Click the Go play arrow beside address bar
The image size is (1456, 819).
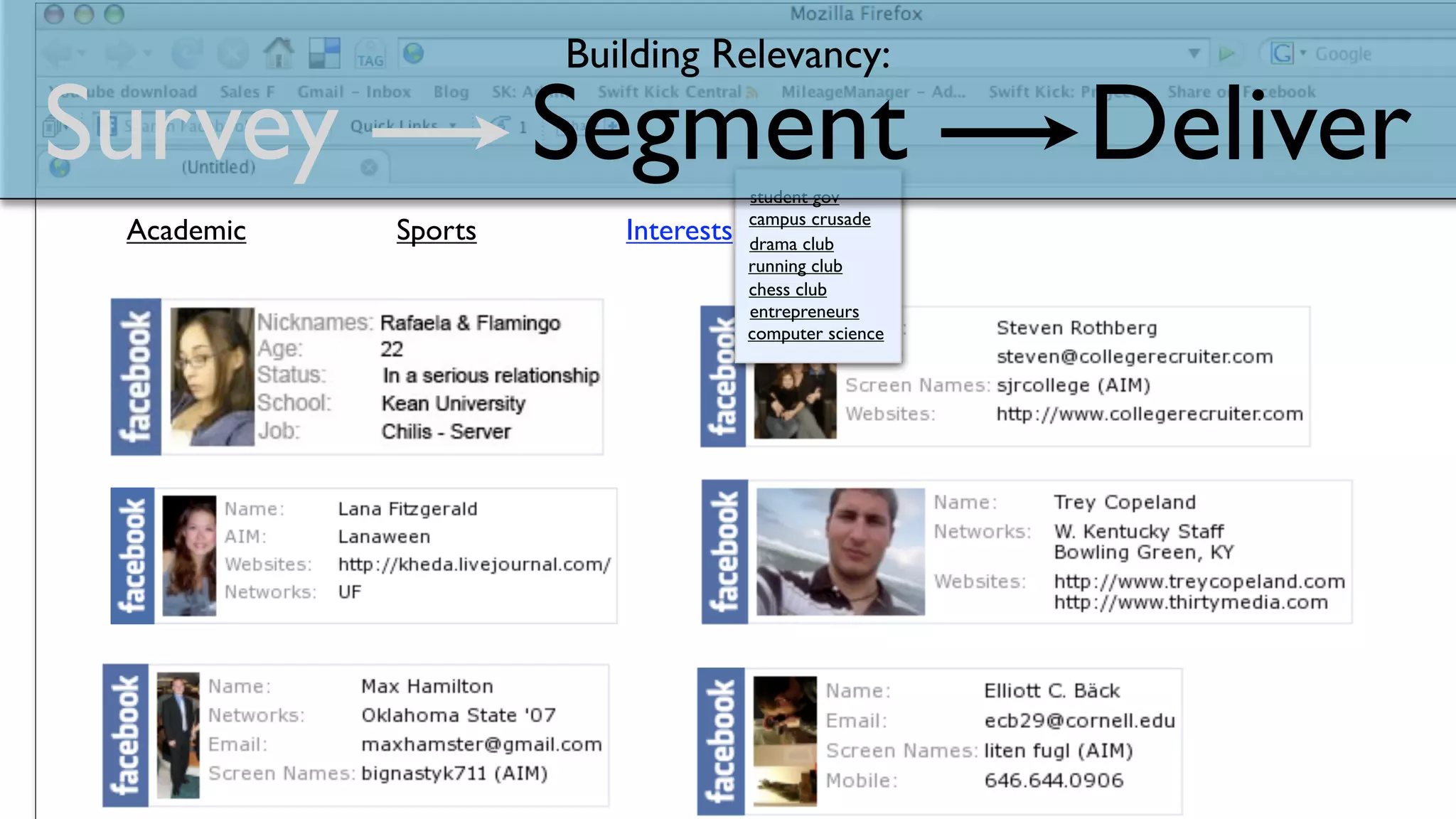(1226, 54)
